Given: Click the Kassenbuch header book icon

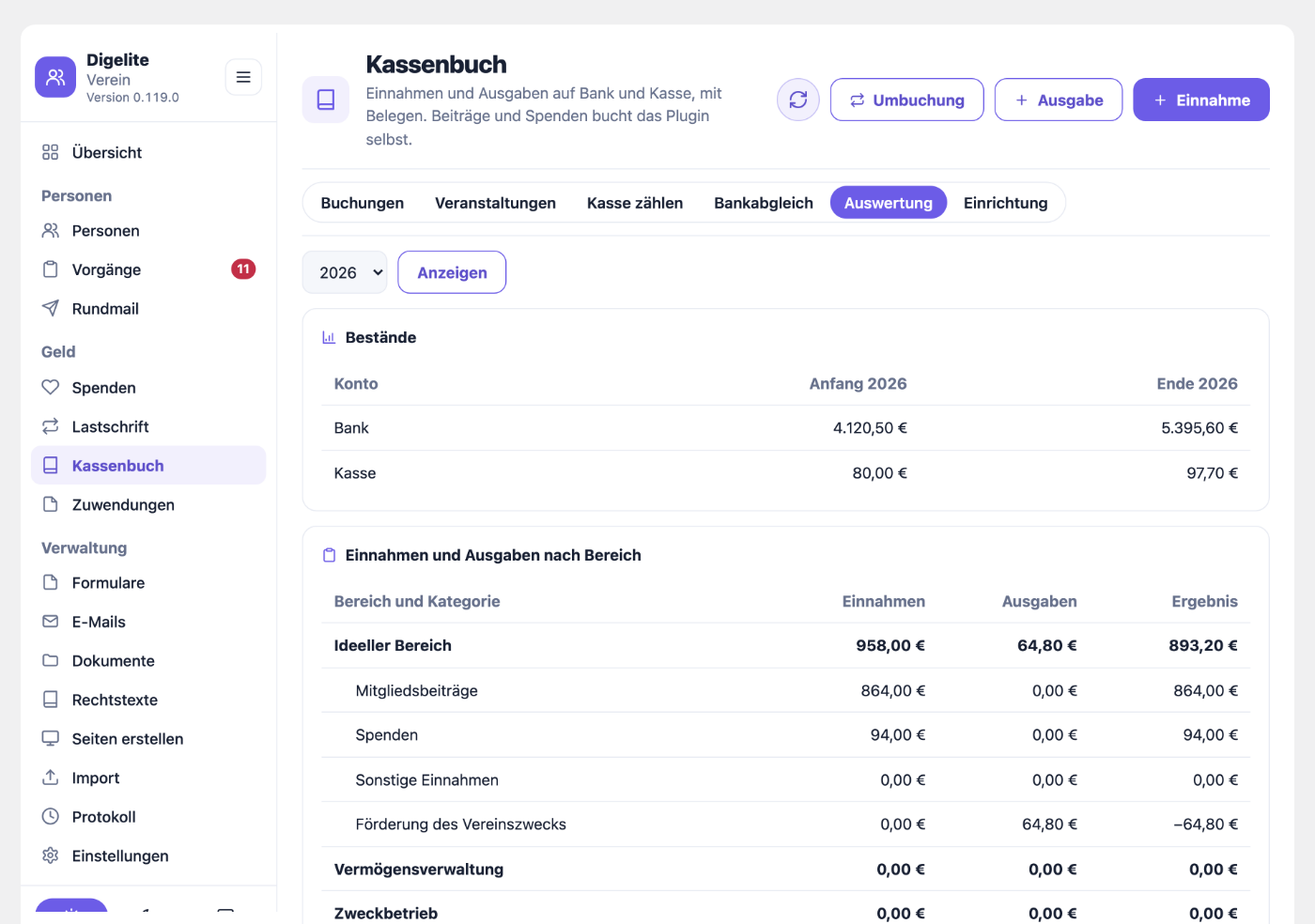Looking at the screenshot, I should 326,100.
